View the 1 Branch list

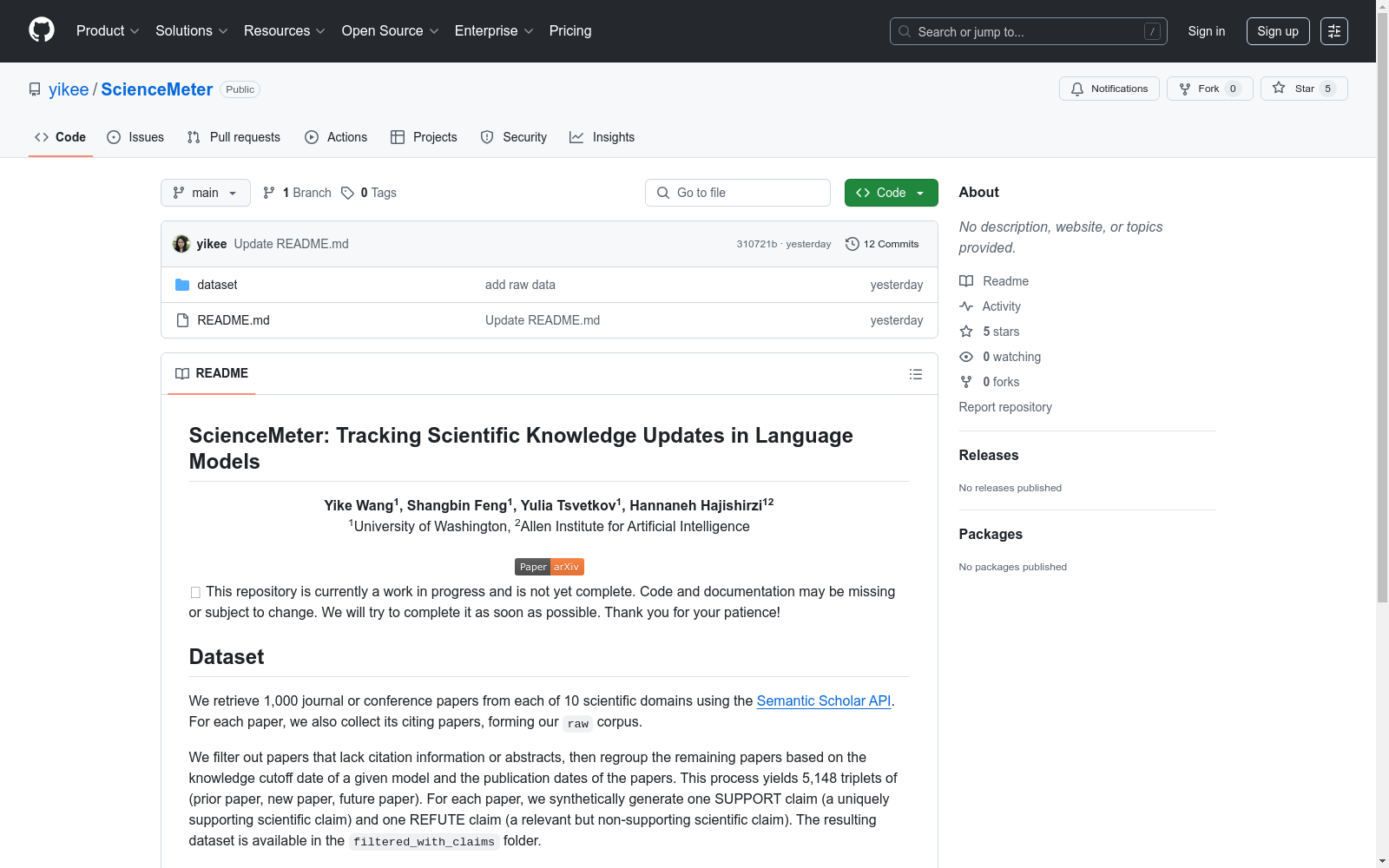[x=297, y=193]
